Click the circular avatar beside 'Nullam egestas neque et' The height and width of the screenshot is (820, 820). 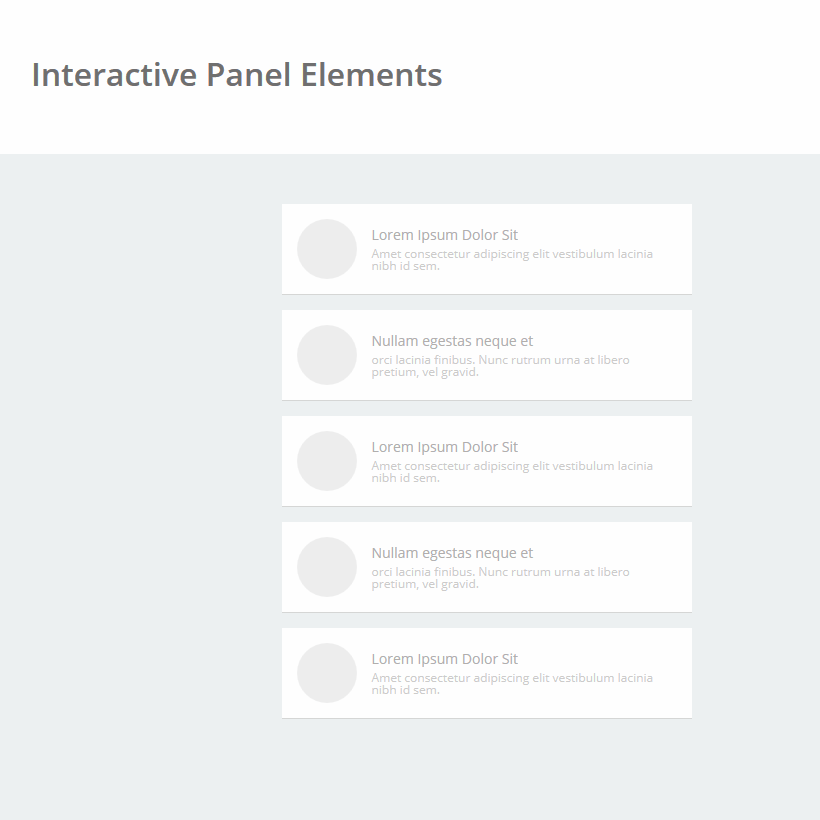[326, 355]
